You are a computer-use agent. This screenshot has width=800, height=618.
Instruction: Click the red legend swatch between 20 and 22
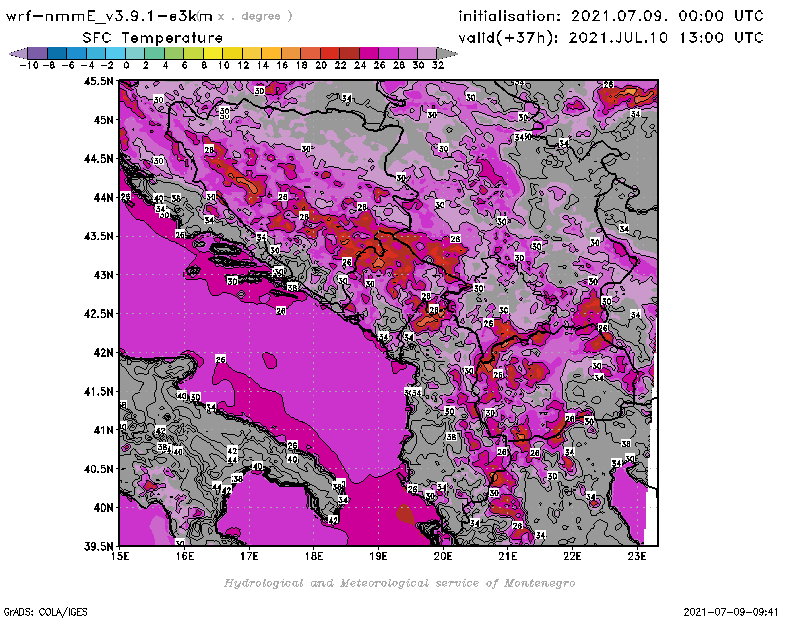(330, 53)
